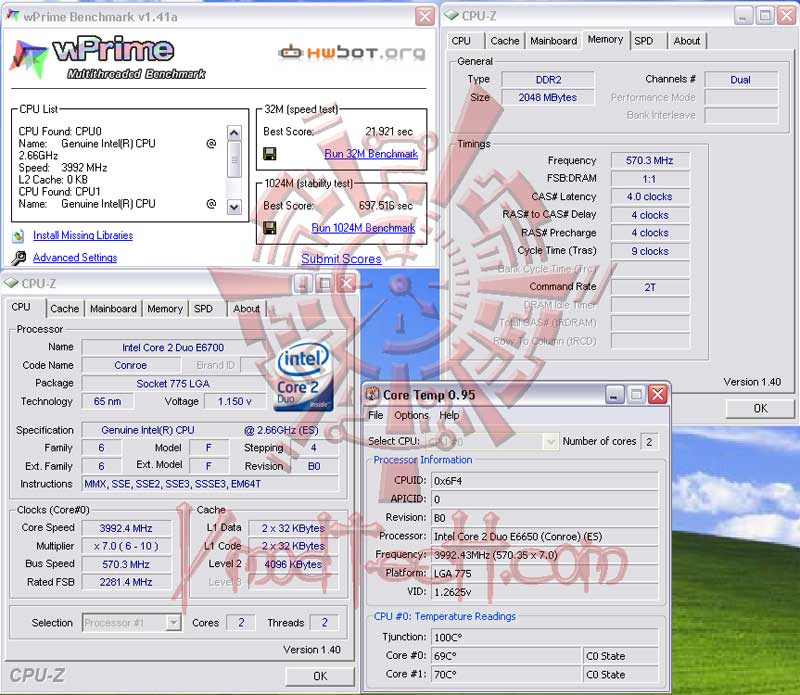This screenshot has width=800, height=695.
Task: Open the Processor #1 selection dropdown
Action: (x=173, y=623)
